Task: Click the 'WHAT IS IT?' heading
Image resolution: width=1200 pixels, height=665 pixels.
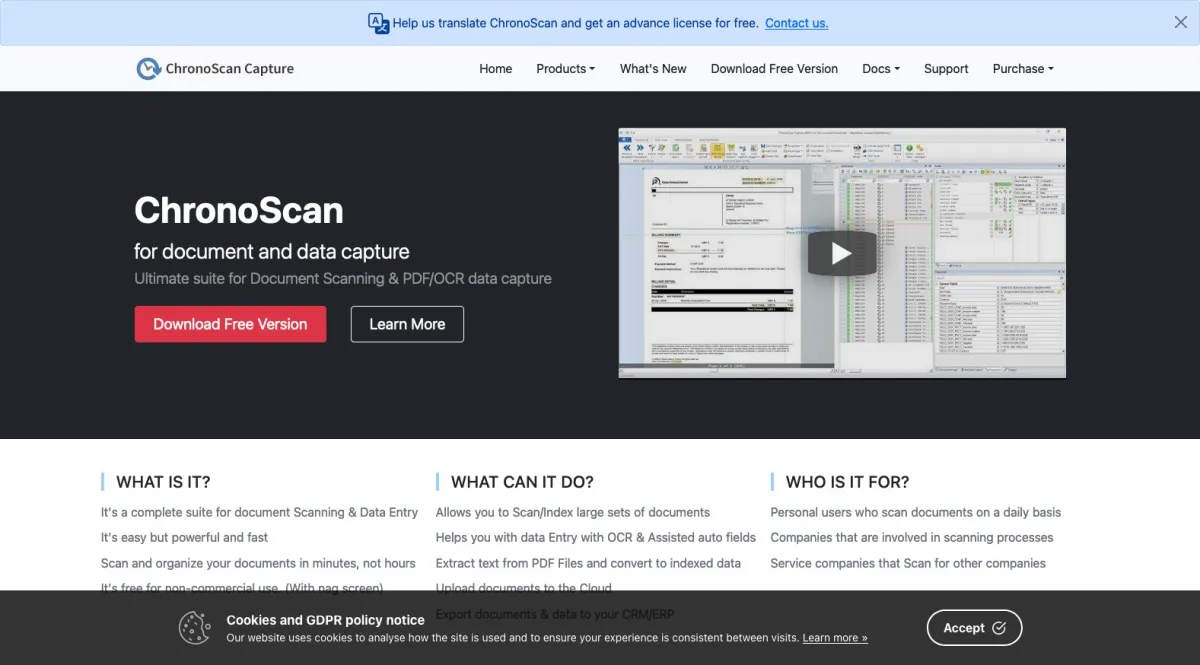Action: (163, 482)
